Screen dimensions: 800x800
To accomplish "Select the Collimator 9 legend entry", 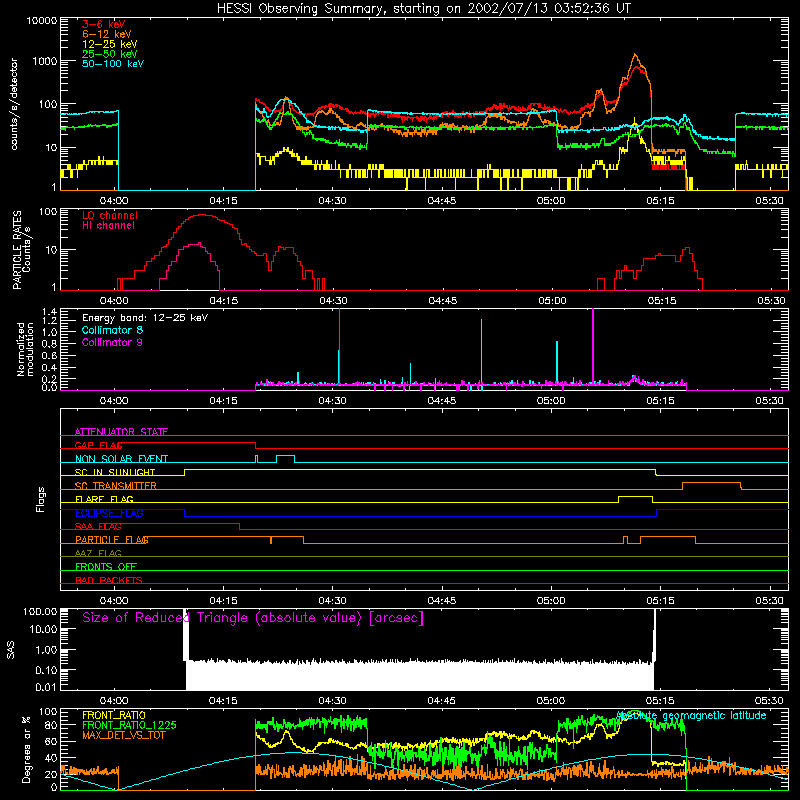I will point(112,342).
